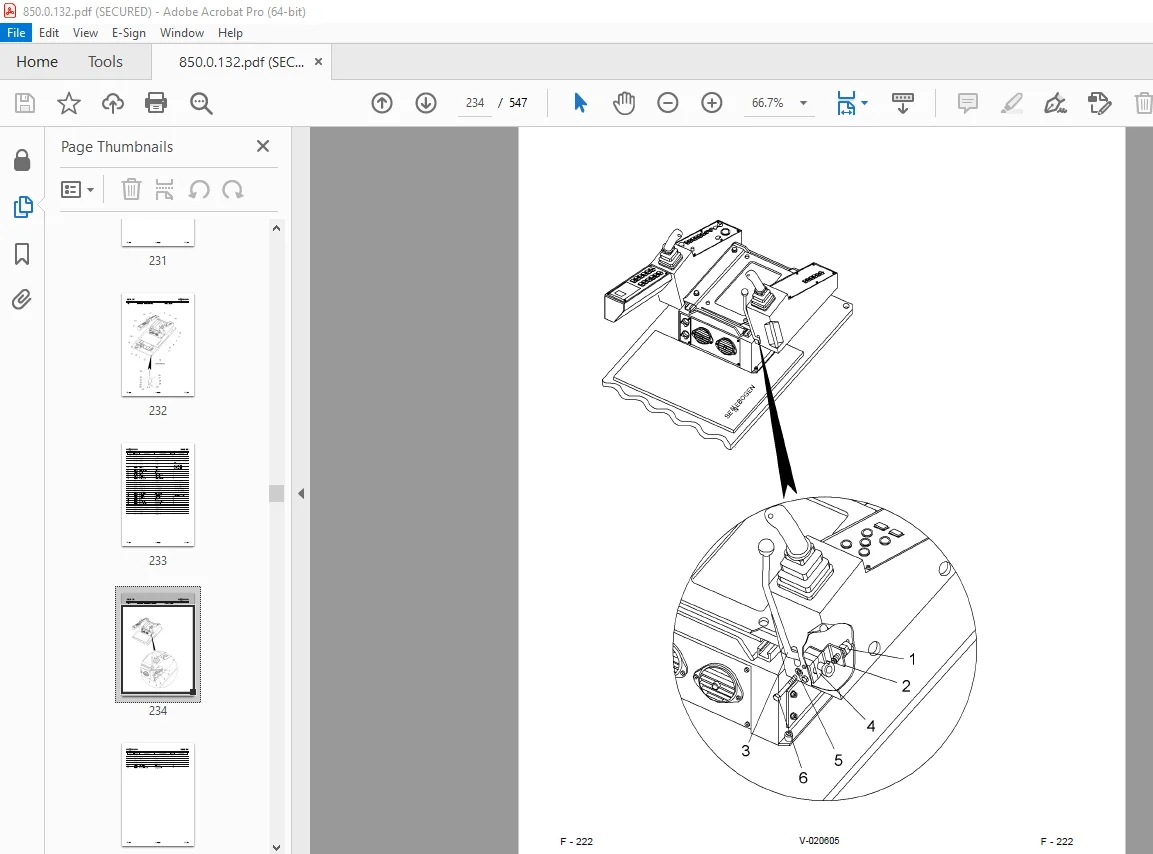Click the Fit width scrolling icon
1153x854 pixels.
tap(846, 103)
